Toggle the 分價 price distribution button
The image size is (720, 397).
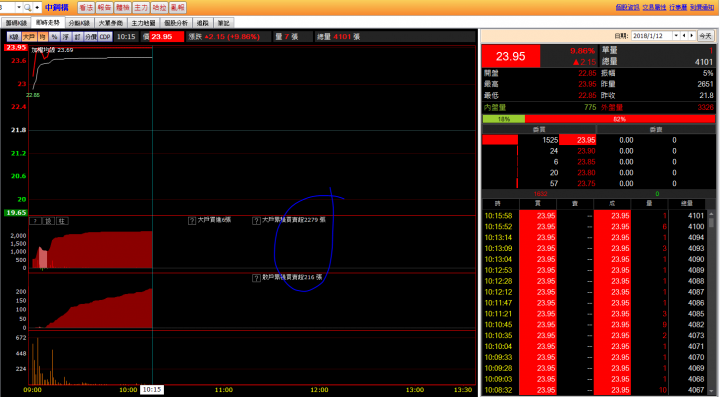coord(90,37)
